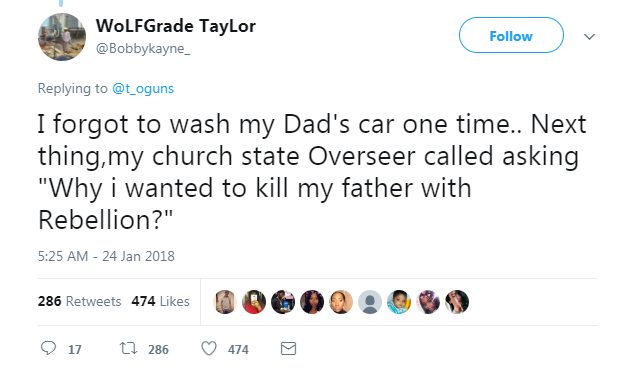Click the @Bobbykayne_ handle
This screenshot has width=635, height=381.
[x=143, y=49]
